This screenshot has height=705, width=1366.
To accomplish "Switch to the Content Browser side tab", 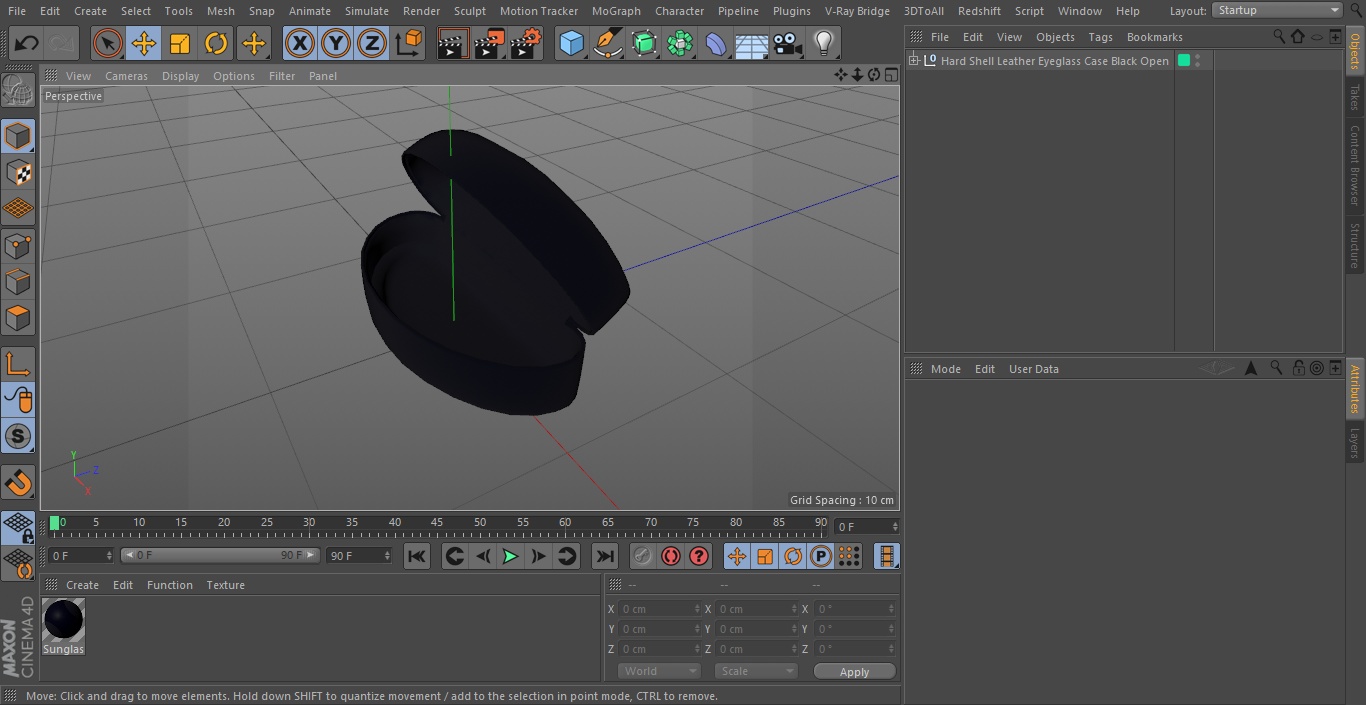I will [x=1355, y=165].
